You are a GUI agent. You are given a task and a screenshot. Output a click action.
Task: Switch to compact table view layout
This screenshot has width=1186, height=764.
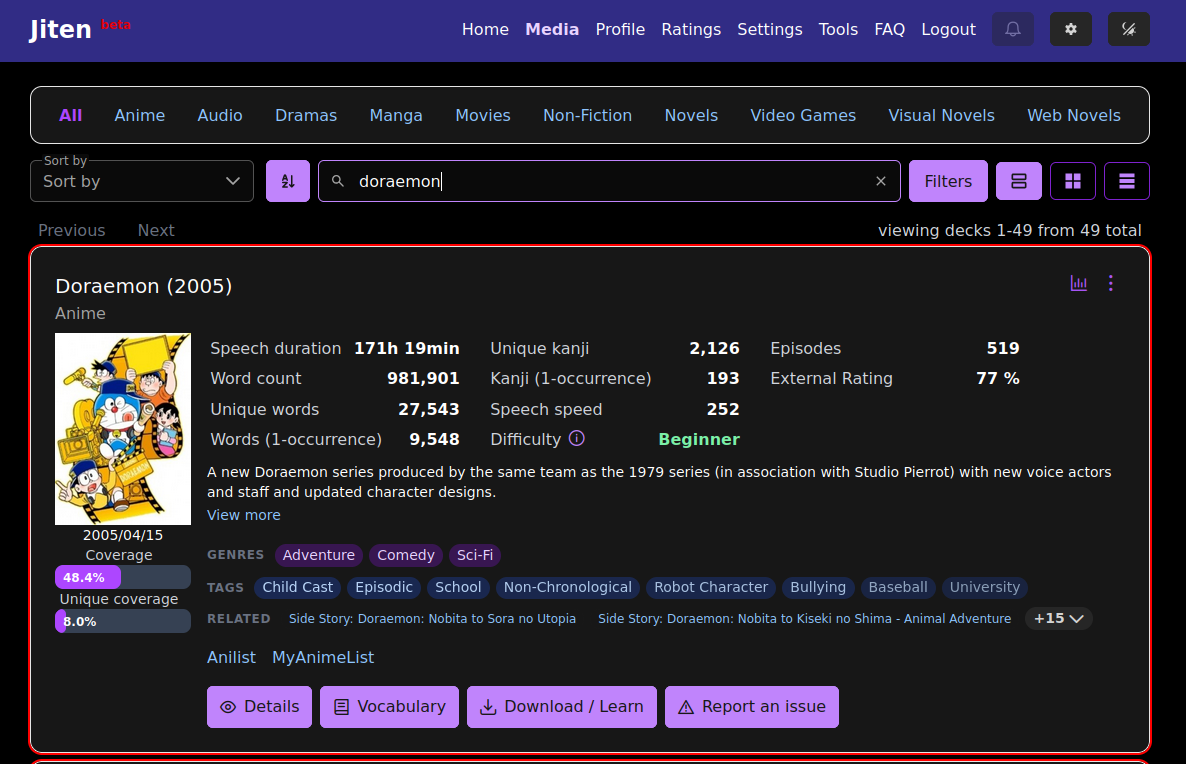1127,181
